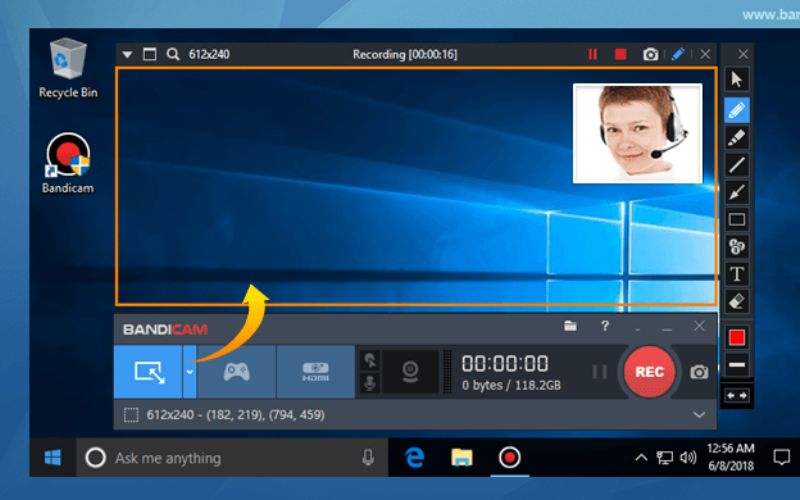Screen dimensions: 800x500
Task: Open the recording bar dropdown triangle menu
Action: [x=127, y=54]
